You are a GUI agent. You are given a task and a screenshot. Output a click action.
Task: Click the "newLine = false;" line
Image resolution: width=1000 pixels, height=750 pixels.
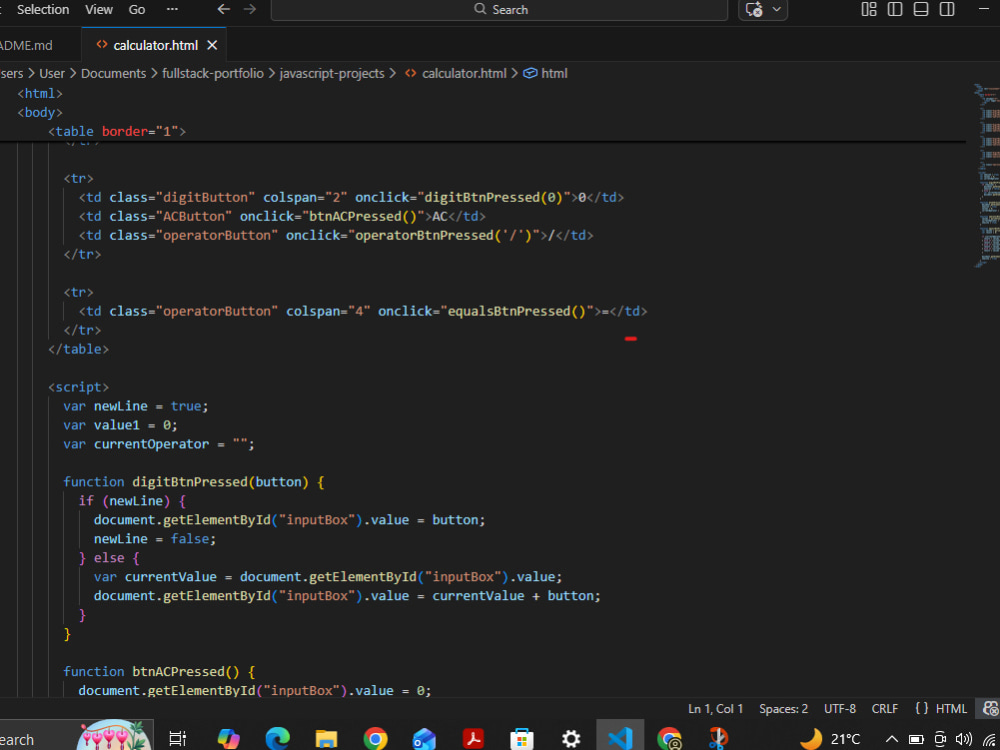[x=155, y=539]
